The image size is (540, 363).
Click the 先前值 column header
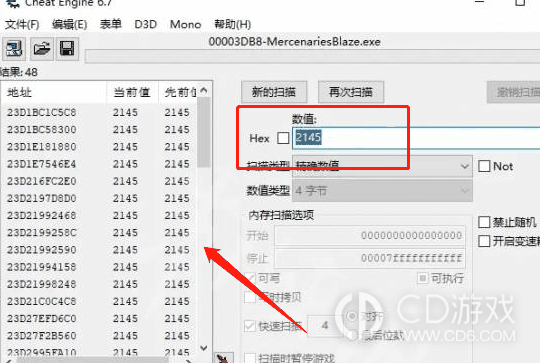tap(178, 92)
